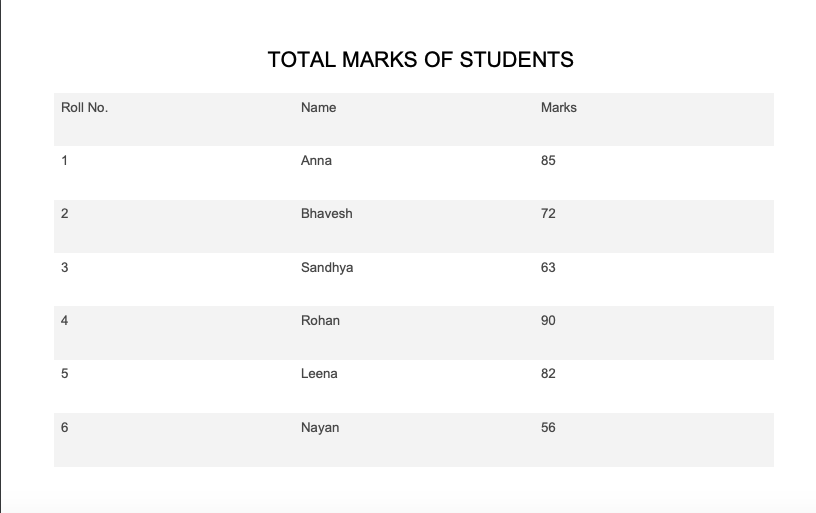816x513 pixels.
Task: Select the marks value 72
Action: coord(548,214)
